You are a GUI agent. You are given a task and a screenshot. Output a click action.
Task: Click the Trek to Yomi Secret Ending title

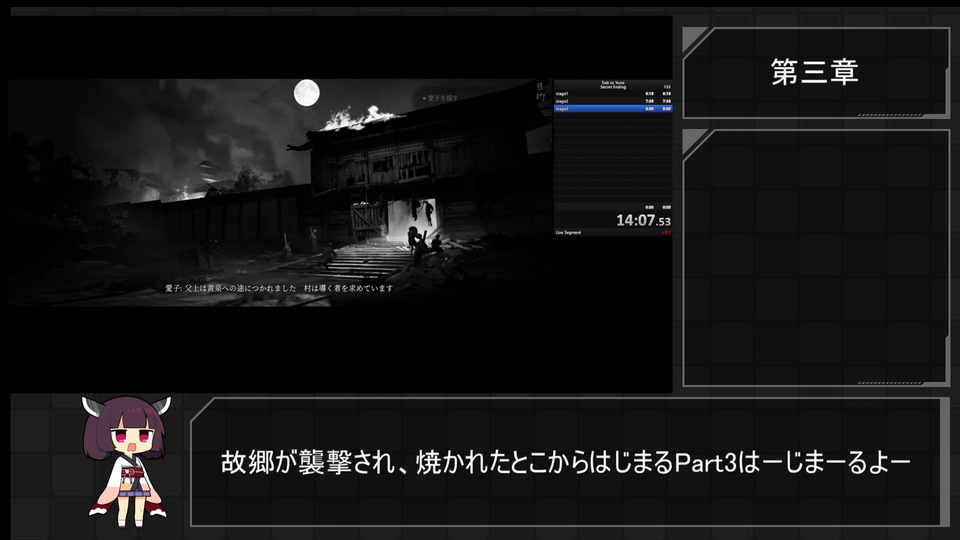tap(613, 85)
